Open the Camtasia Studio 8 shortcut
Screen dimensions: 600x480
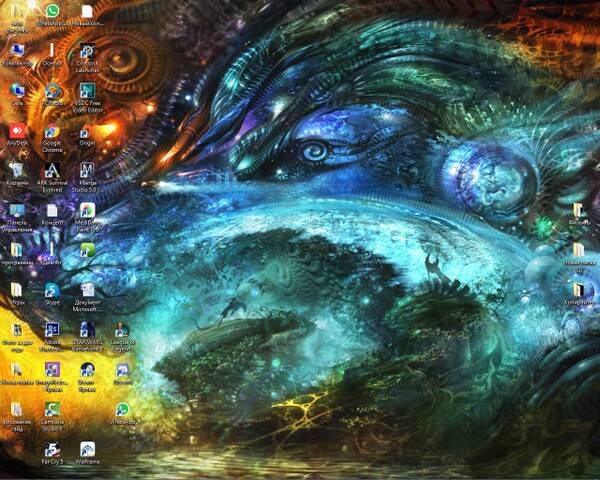52,410
